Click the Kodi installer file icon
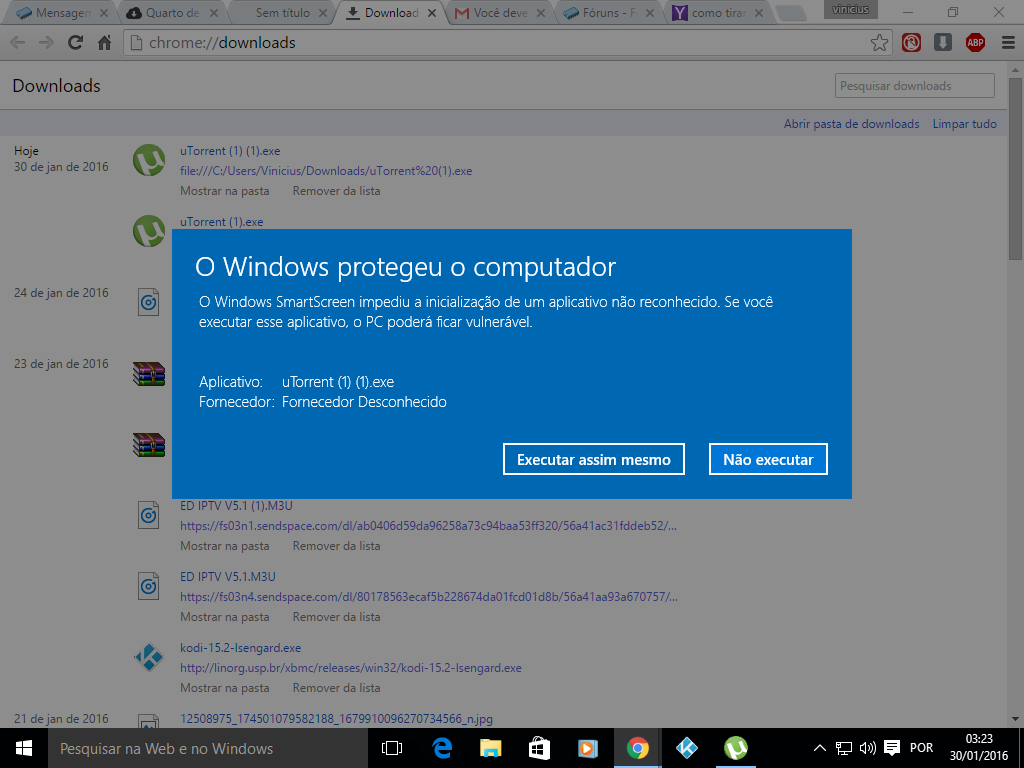Viewport: 1024px width, 768px height. [x=149, y=658]
